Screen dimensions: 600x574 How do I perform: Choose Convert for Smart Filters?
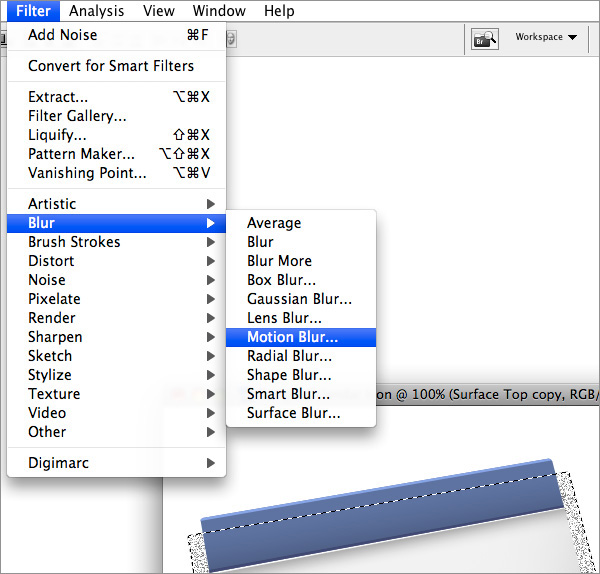tap(116, 66)
